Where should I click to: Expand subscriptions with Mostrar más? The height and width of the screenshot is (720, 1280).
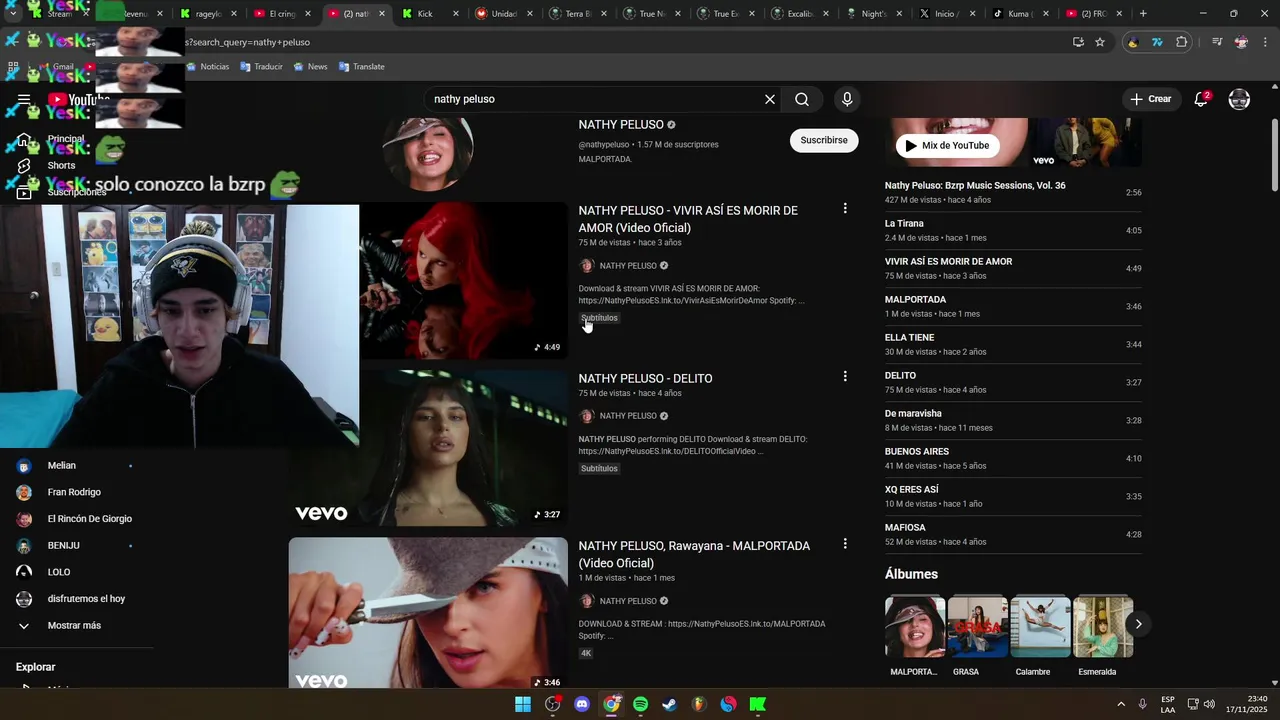tap(74, 625)
